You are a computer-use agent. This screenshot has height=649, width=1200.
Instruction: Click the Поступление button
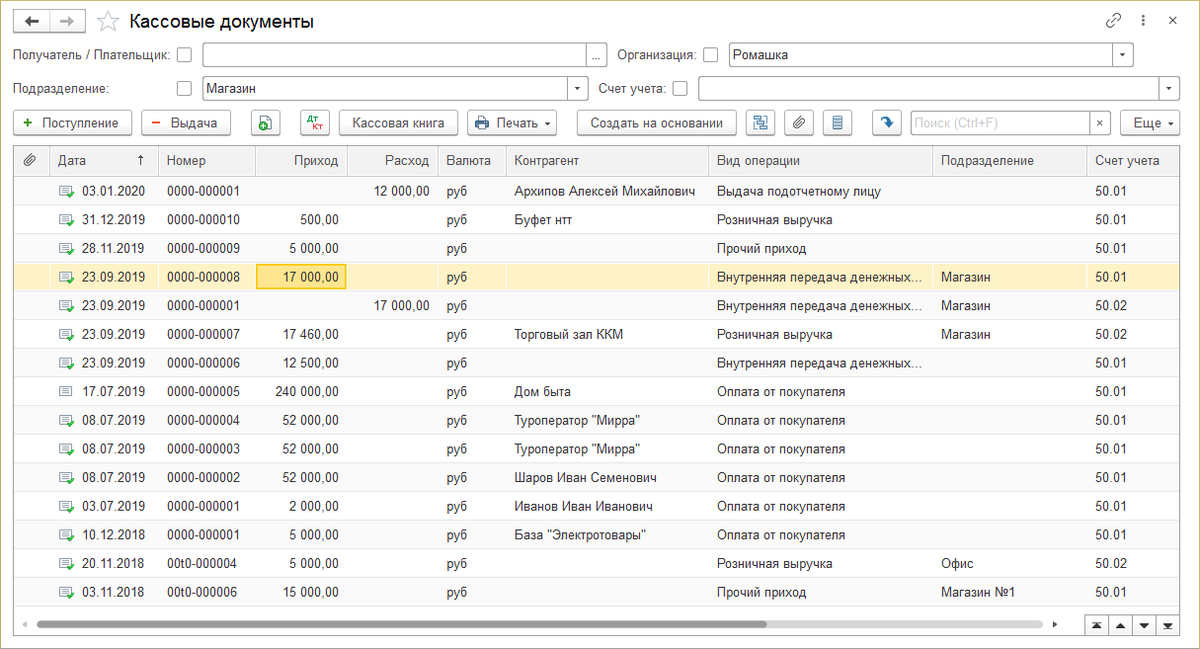coord(71,123)
